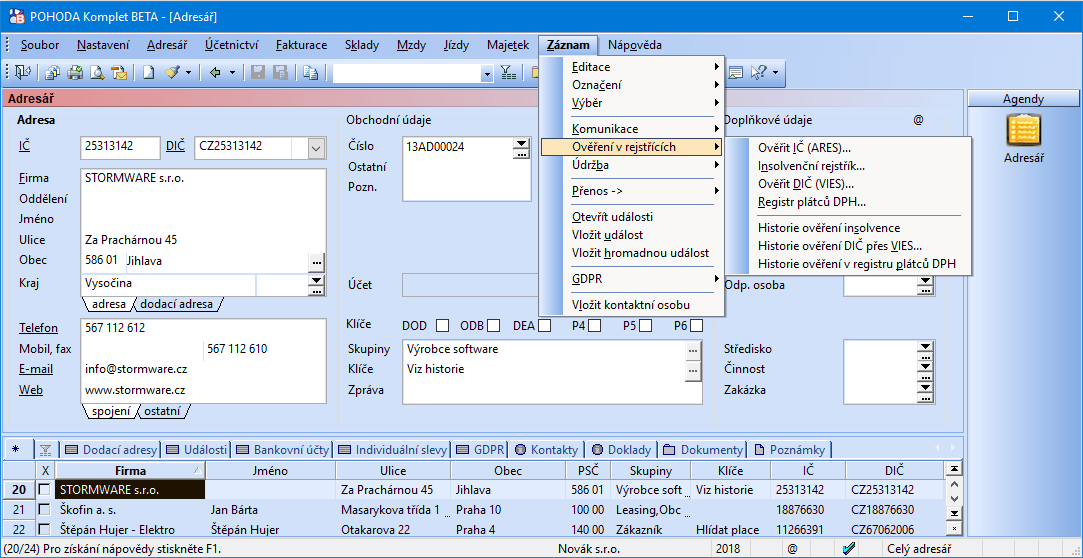Click the print toolbar icon
1083x558 pixels.
pyautogui.click(x=75, y=73)
